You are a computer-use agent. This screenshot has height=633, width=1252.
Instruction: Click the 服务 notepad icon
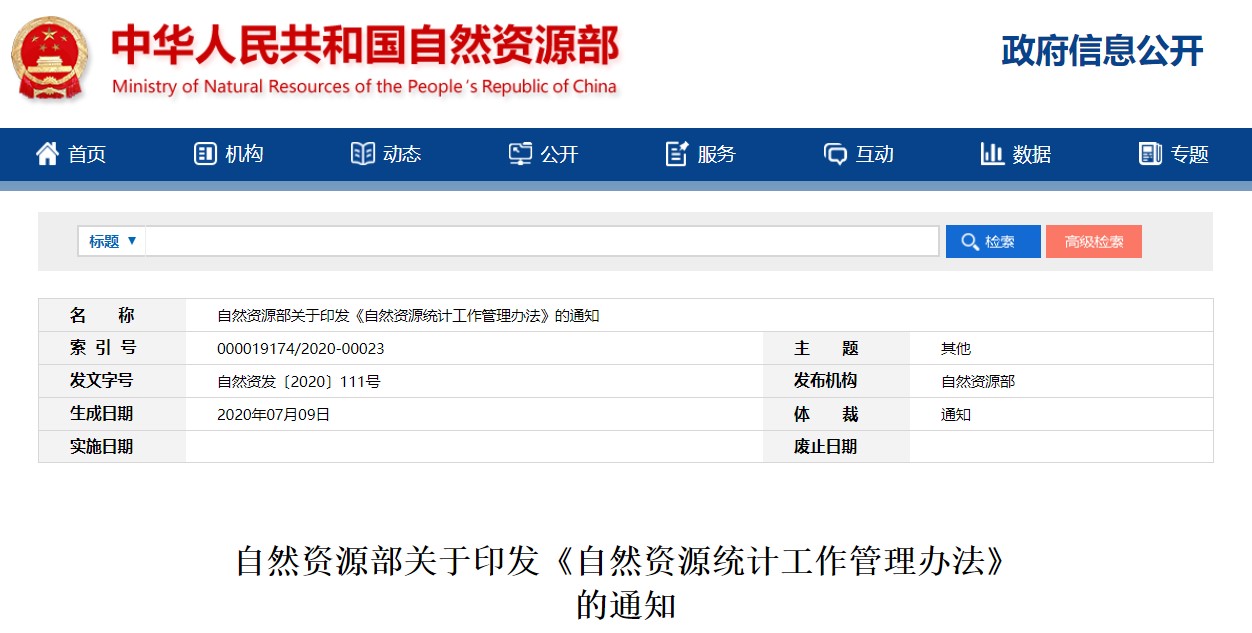(677, 154)
